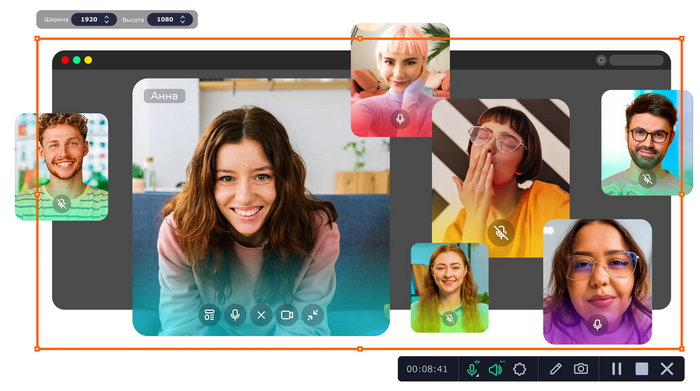Image resolution: width=700 pixels, height=391 pixels.
Task: Adjust width using the Ширина stepper arrows
Action: (x=107, y=20)
